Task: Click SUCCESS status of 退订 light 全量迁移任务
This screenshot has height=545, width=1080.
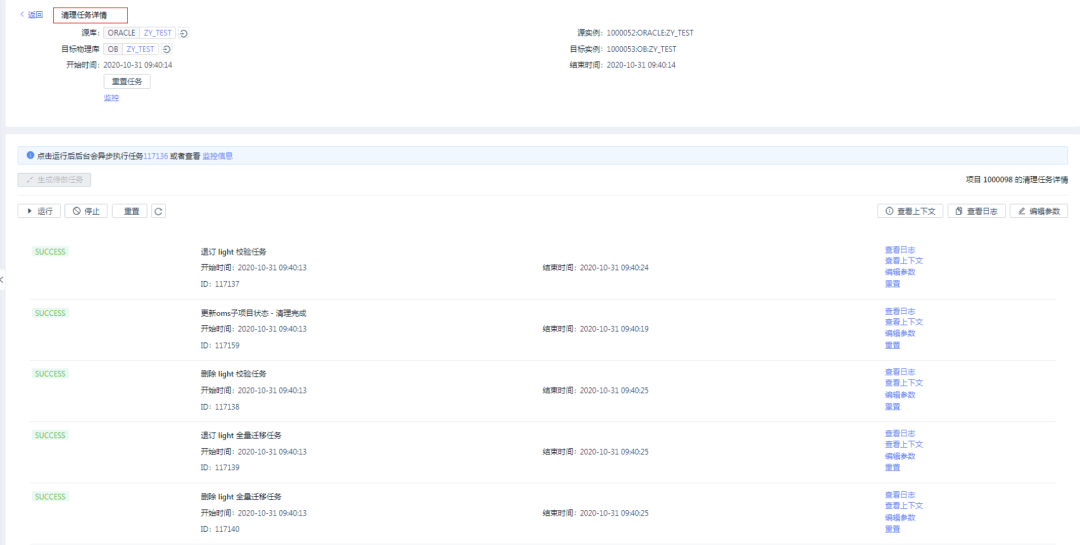Action: point(50,435)
